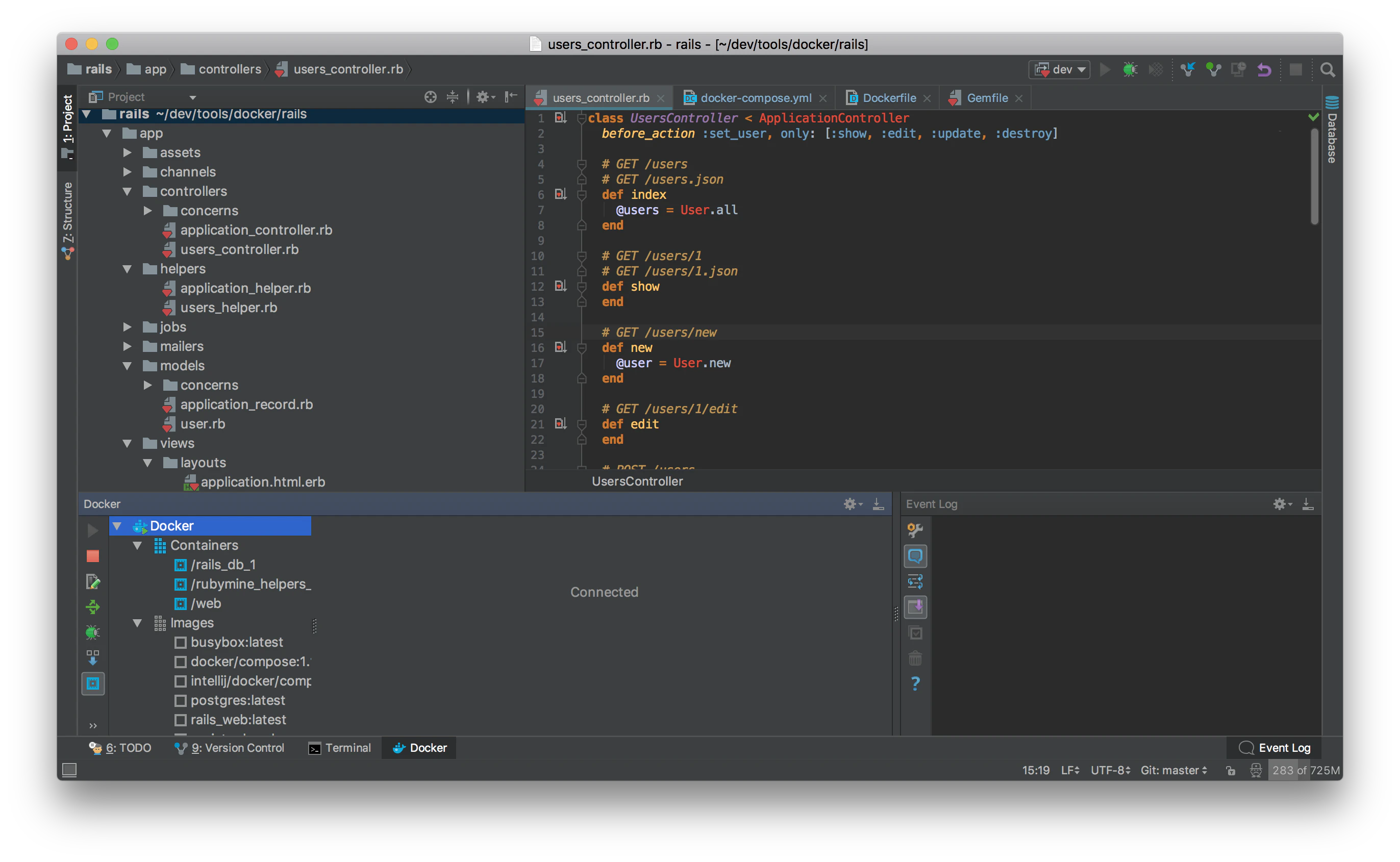
Task: Select user.rb in models folder
Action: pos(194,424)
